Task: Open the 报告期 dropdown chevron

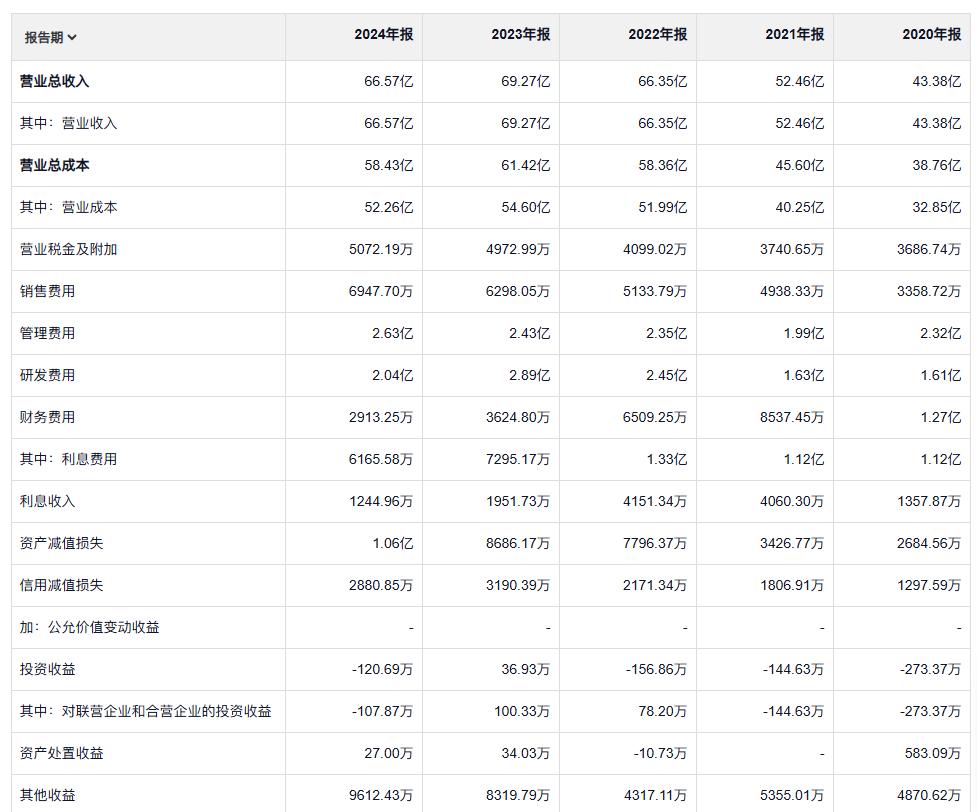Action: [72, 38]
